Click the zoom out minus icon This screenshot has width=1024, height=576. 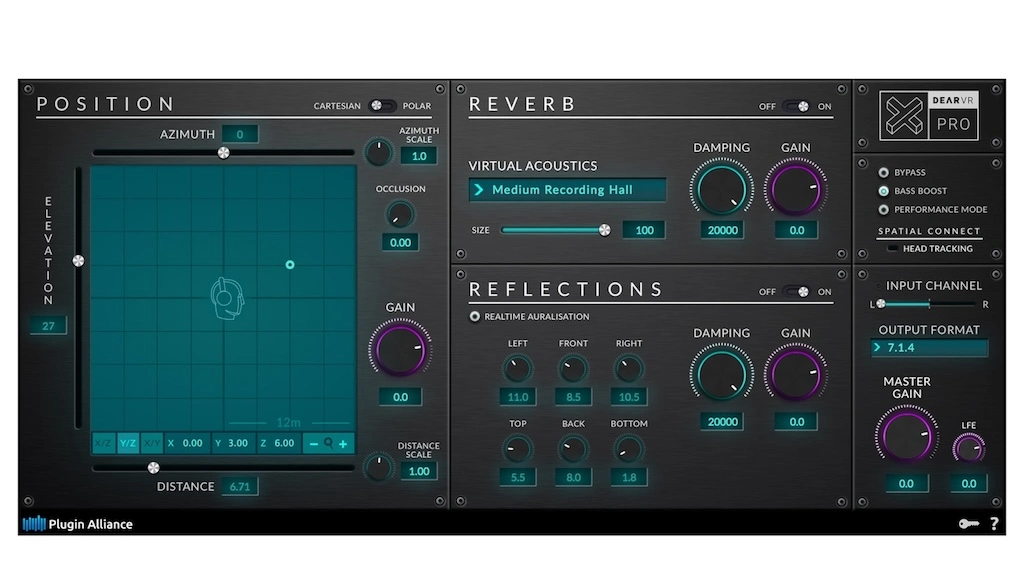coord(312,443)
